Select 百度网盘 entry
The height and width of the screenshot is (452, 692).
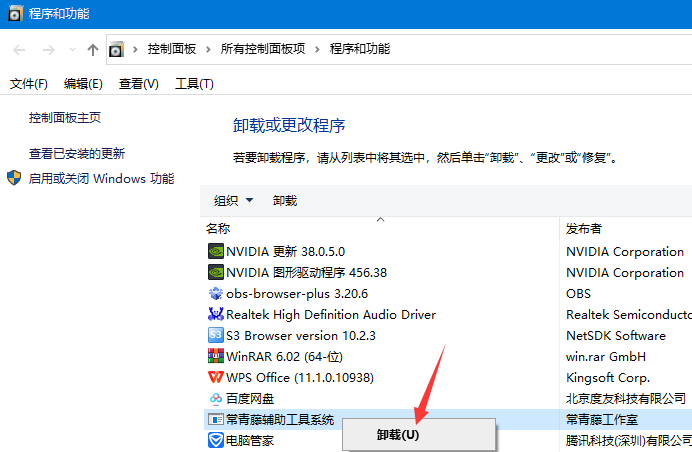pos(250,399)
